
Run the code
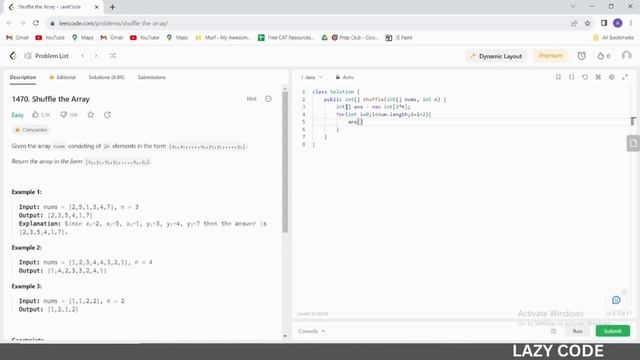pos(577,331)
